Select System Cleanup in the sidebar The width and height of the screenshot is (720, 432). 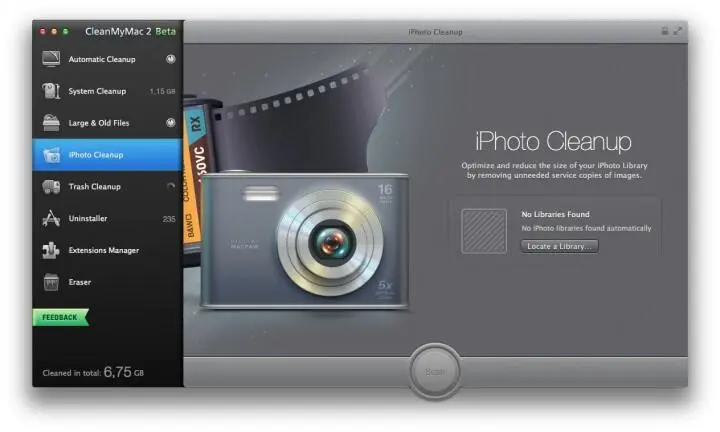(107, 91)
